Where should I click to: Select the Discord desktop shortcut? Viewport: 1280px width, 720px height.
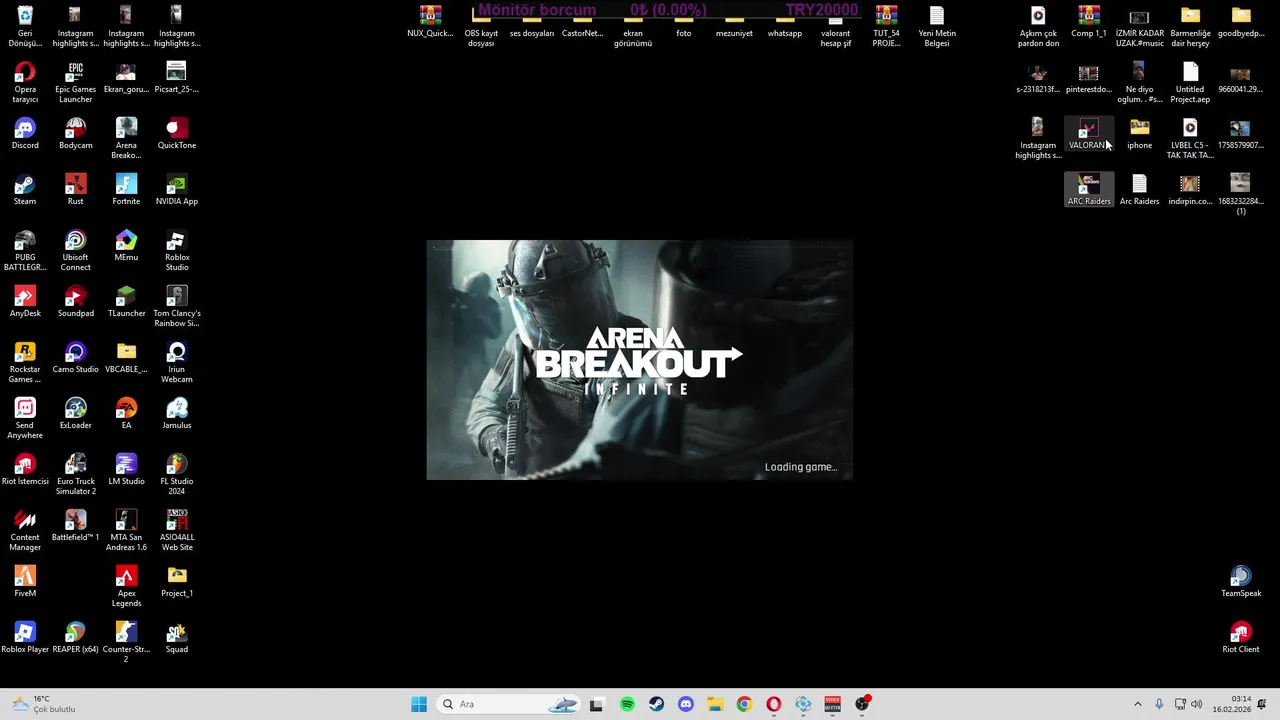point(25,133)
